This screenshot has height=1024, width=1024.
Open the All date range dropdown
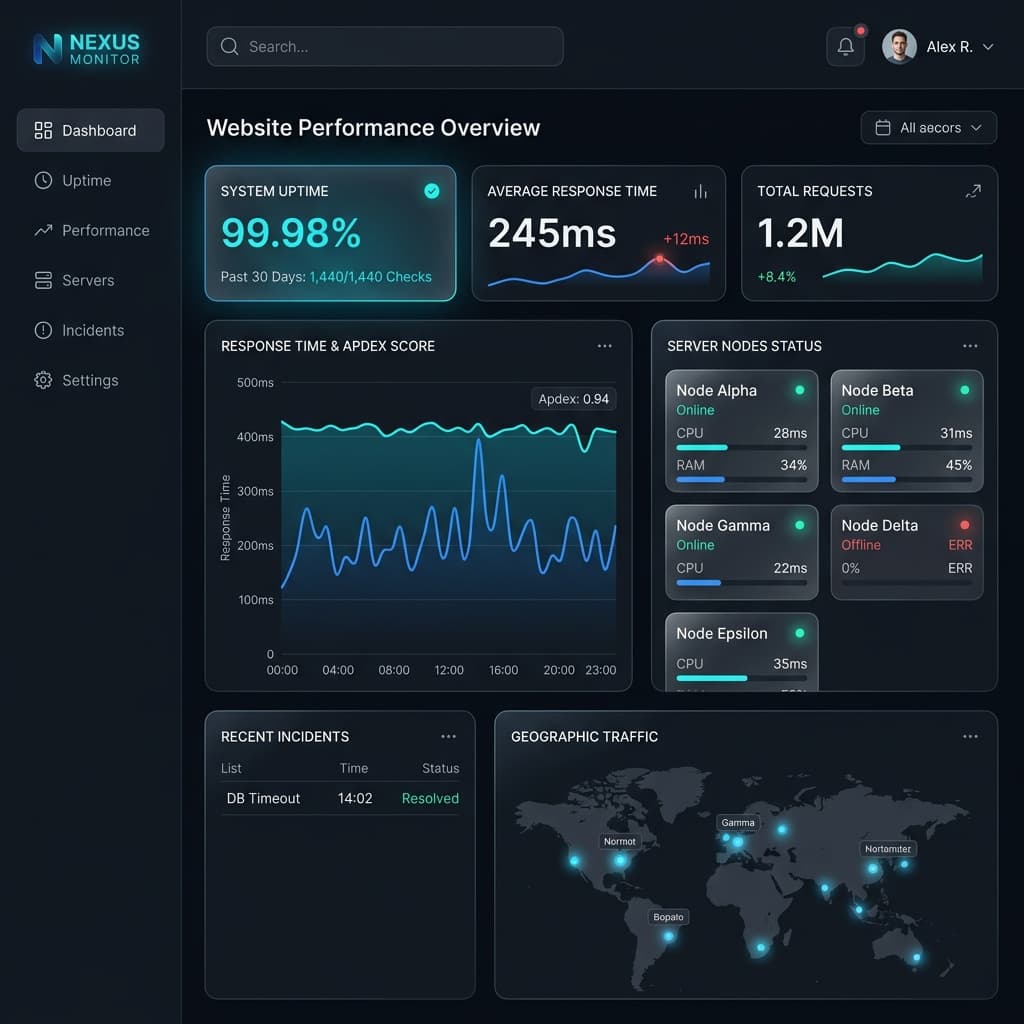point(928,127)
